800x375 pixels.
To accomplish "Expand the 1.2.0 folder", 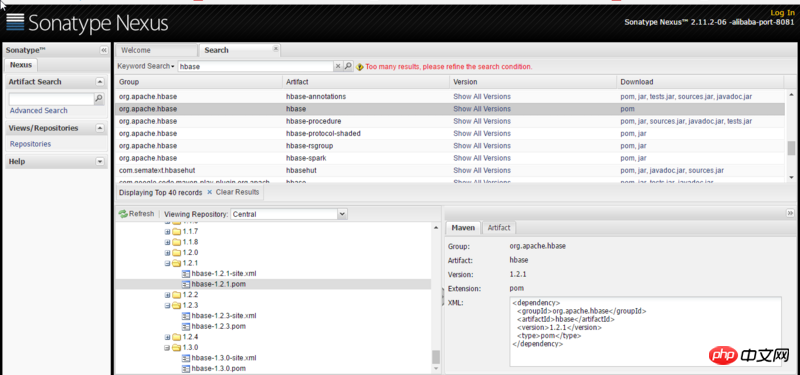I will pos(167,253).
